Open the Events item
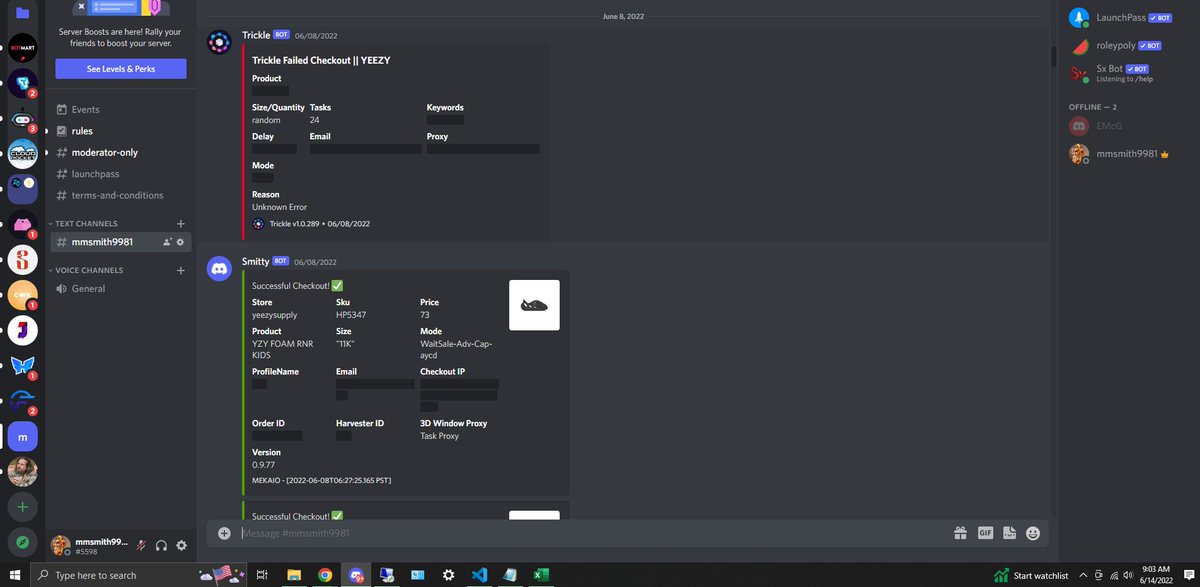The height and width of the screenshot is (587, 1200). point(118,110)
